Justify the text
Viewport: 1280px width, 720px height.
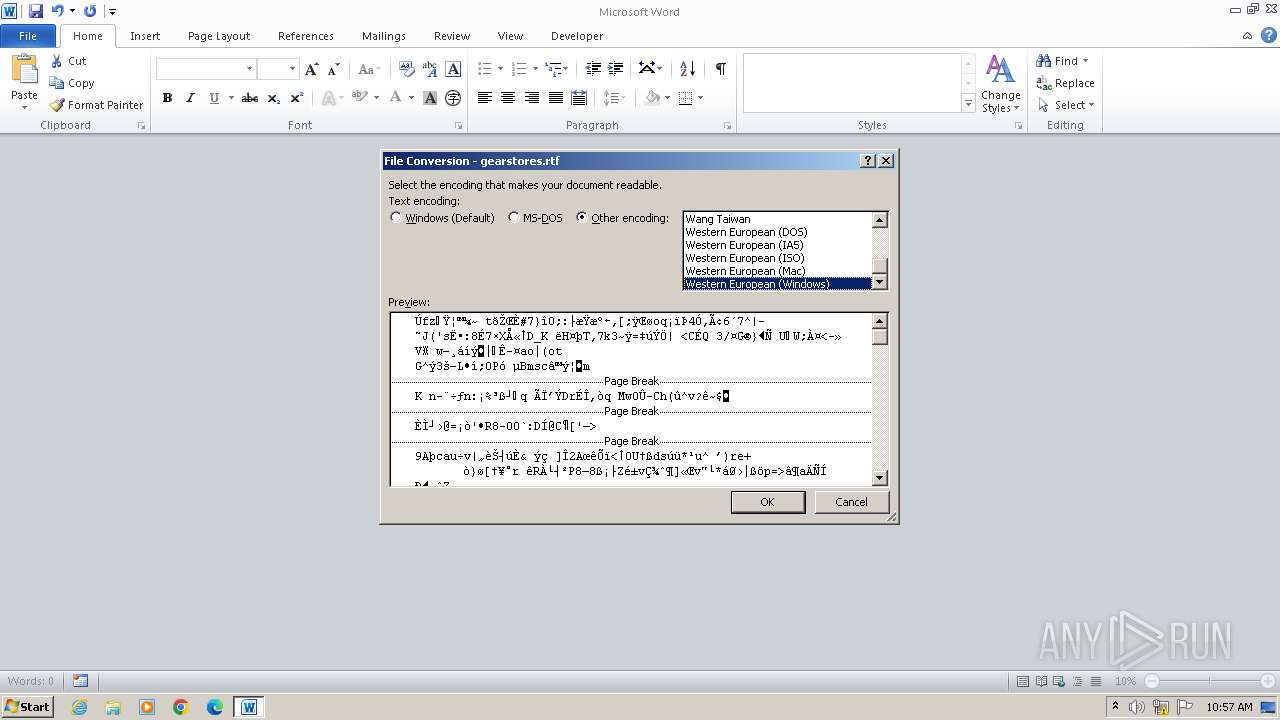555,98
